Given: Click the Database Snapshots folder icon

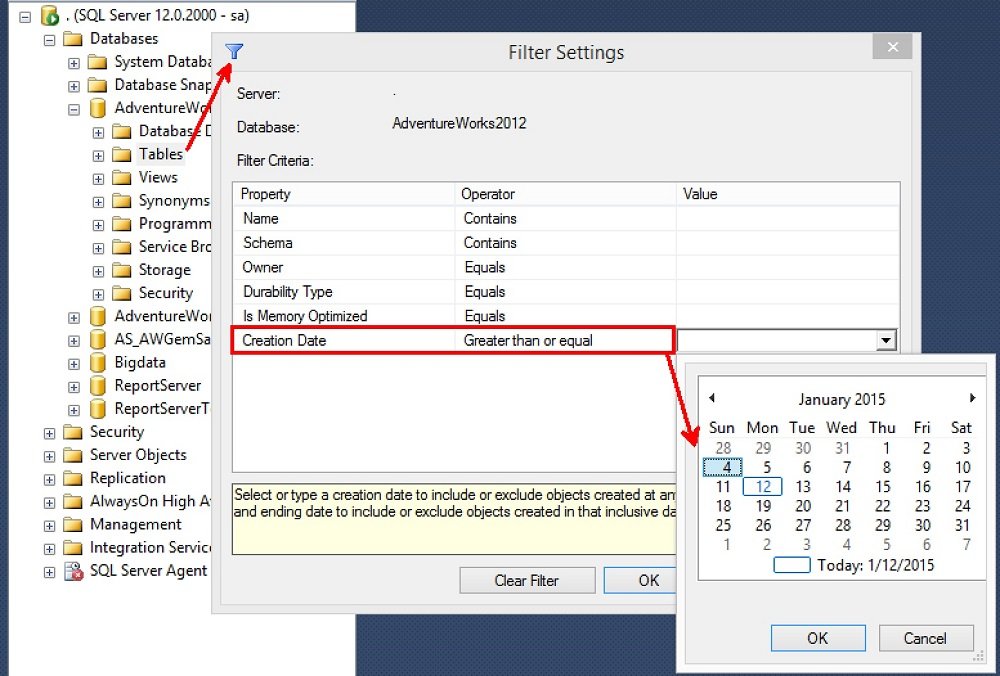Looking at the screenshot, I should click(x=97, y=85).
